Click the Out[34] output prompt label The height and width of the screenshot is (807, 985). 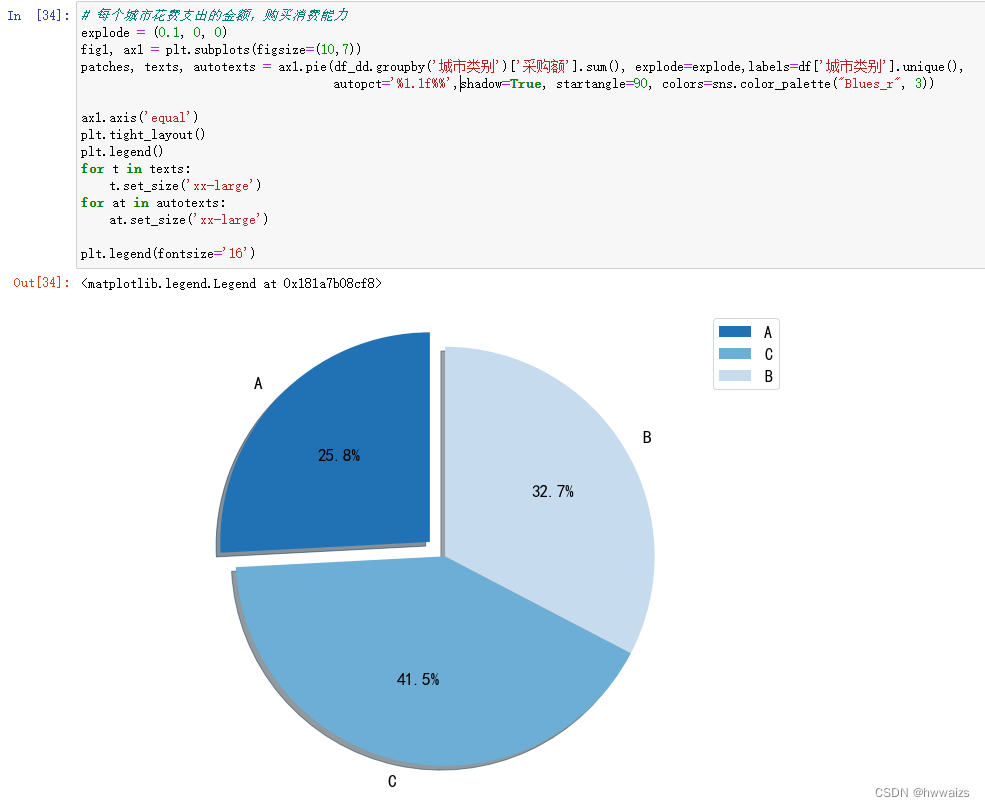(x=41, y=283)
